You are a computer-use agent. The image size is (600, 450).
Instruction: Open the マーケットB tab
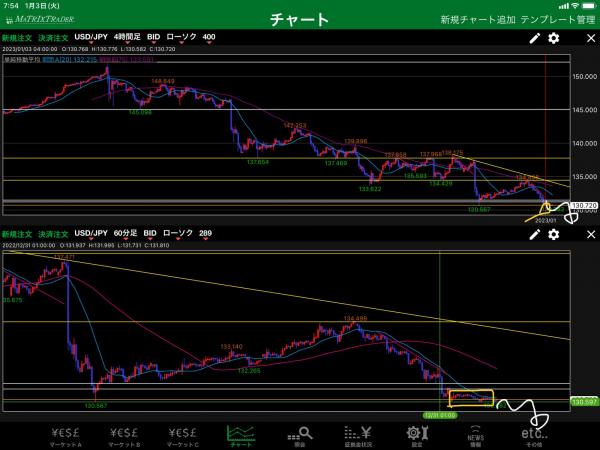point(124,437)
